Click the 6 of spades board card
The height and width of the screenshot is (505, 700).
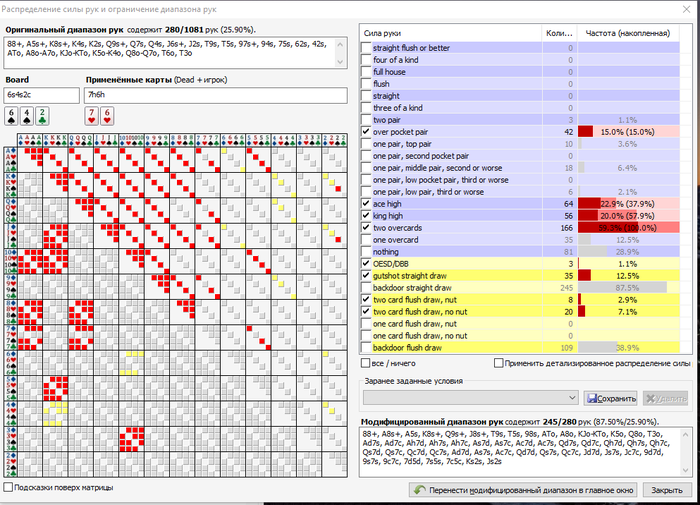(11, 116)
